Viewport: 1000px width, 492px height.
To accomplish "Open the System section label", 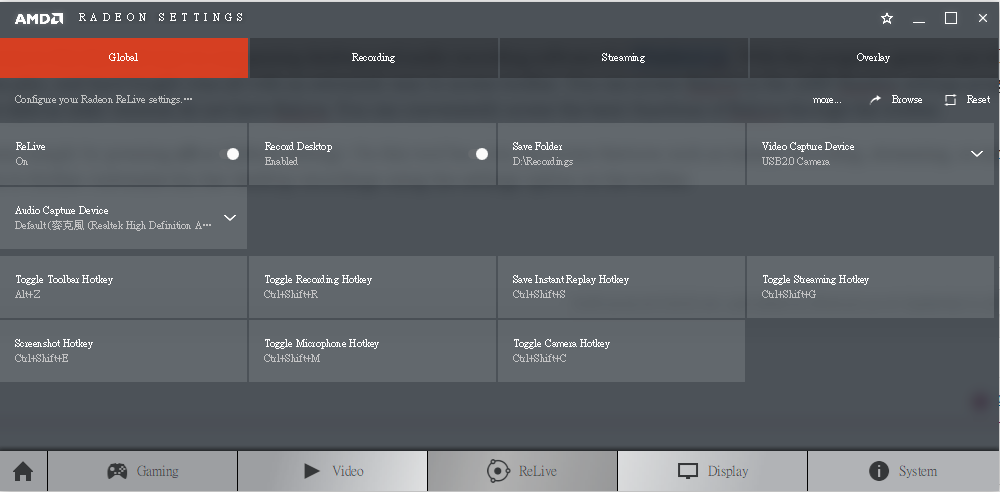I will [x=918, y=472].
